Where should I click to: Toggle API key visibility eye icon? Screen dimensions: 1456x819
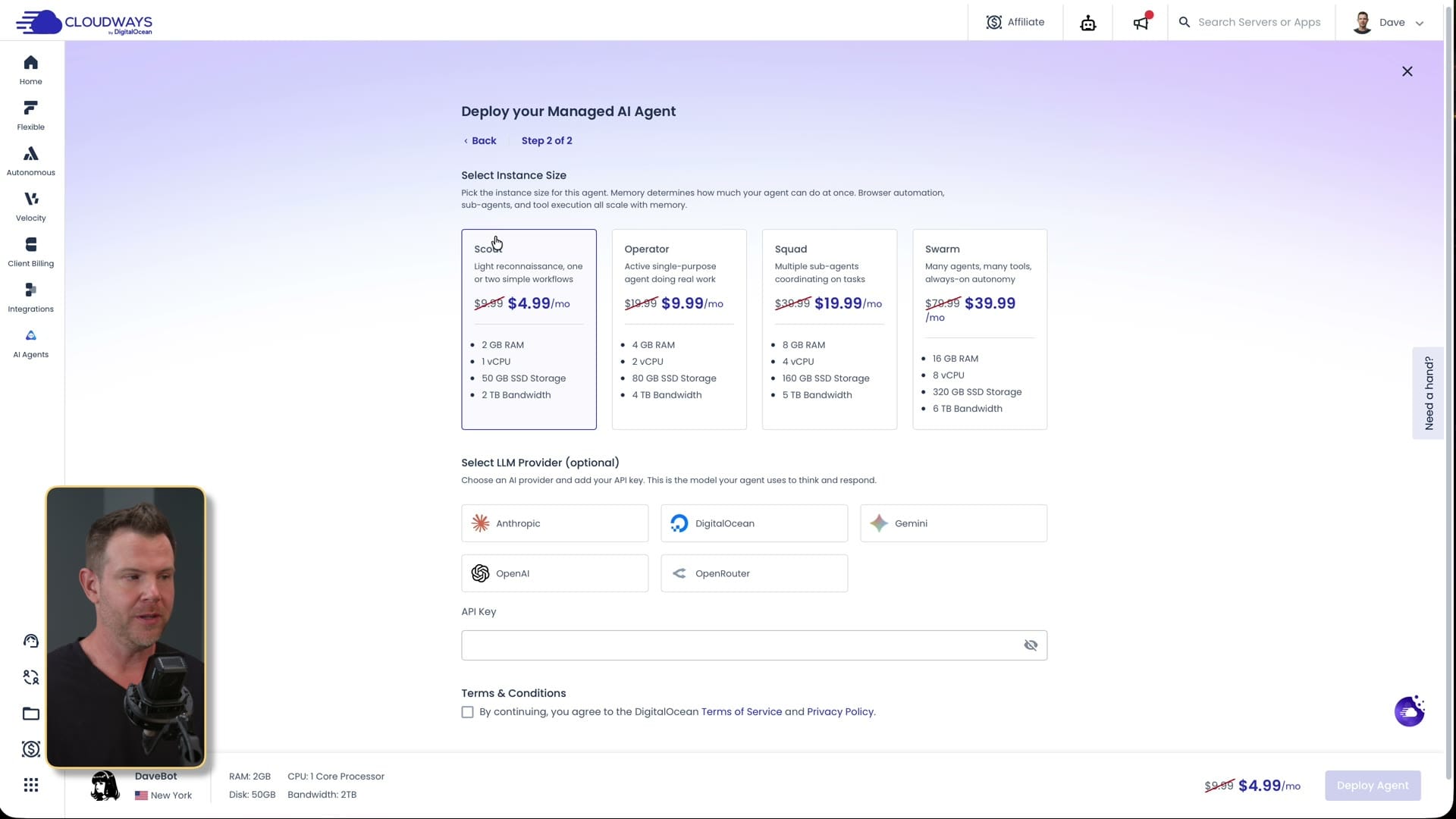tap(1030, 645)
